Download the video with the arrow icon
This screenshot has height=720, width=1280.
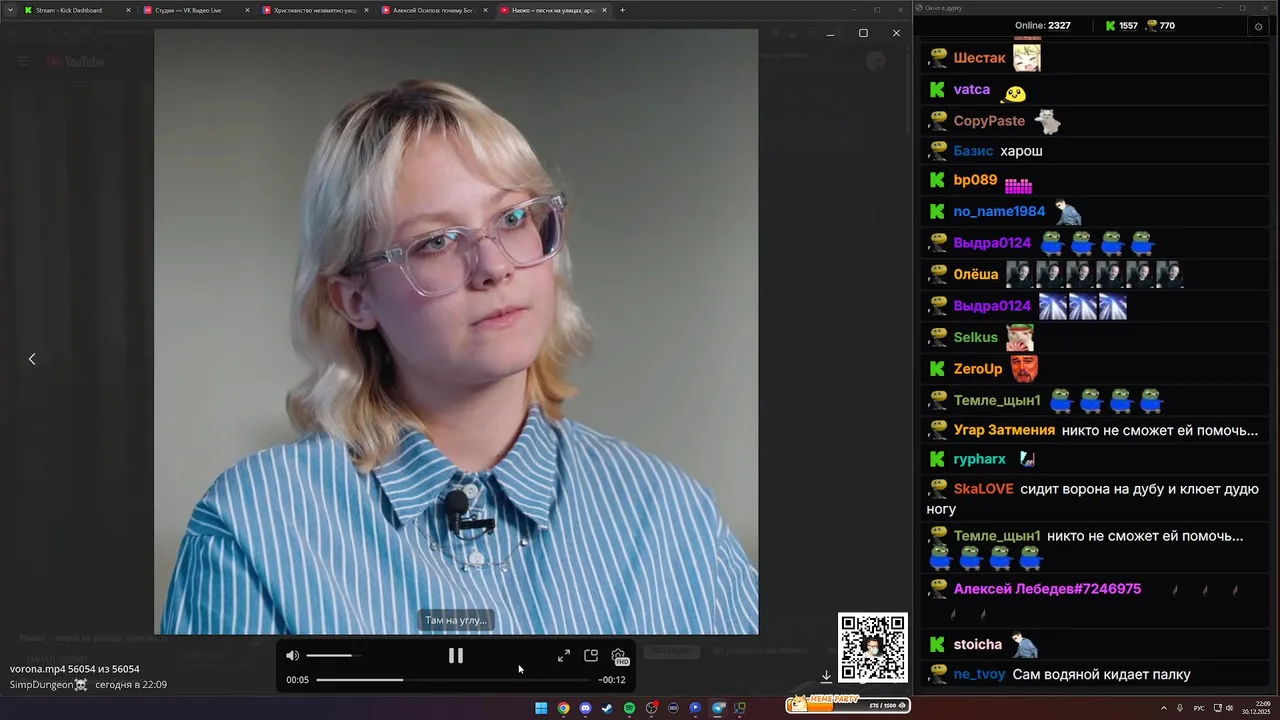point(826,676)
